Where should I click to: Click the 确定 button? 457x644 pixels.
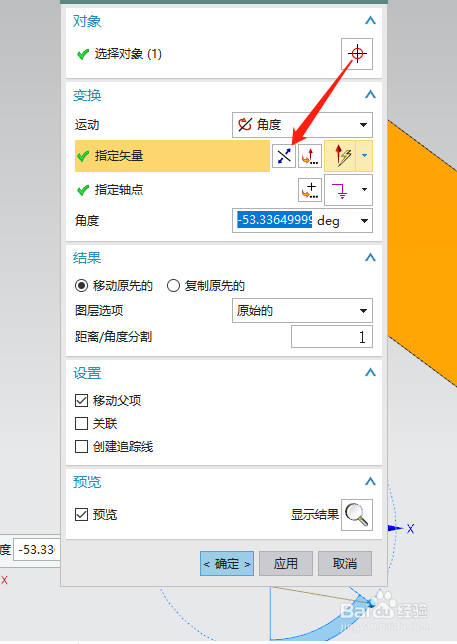click(x=227, y=564)
